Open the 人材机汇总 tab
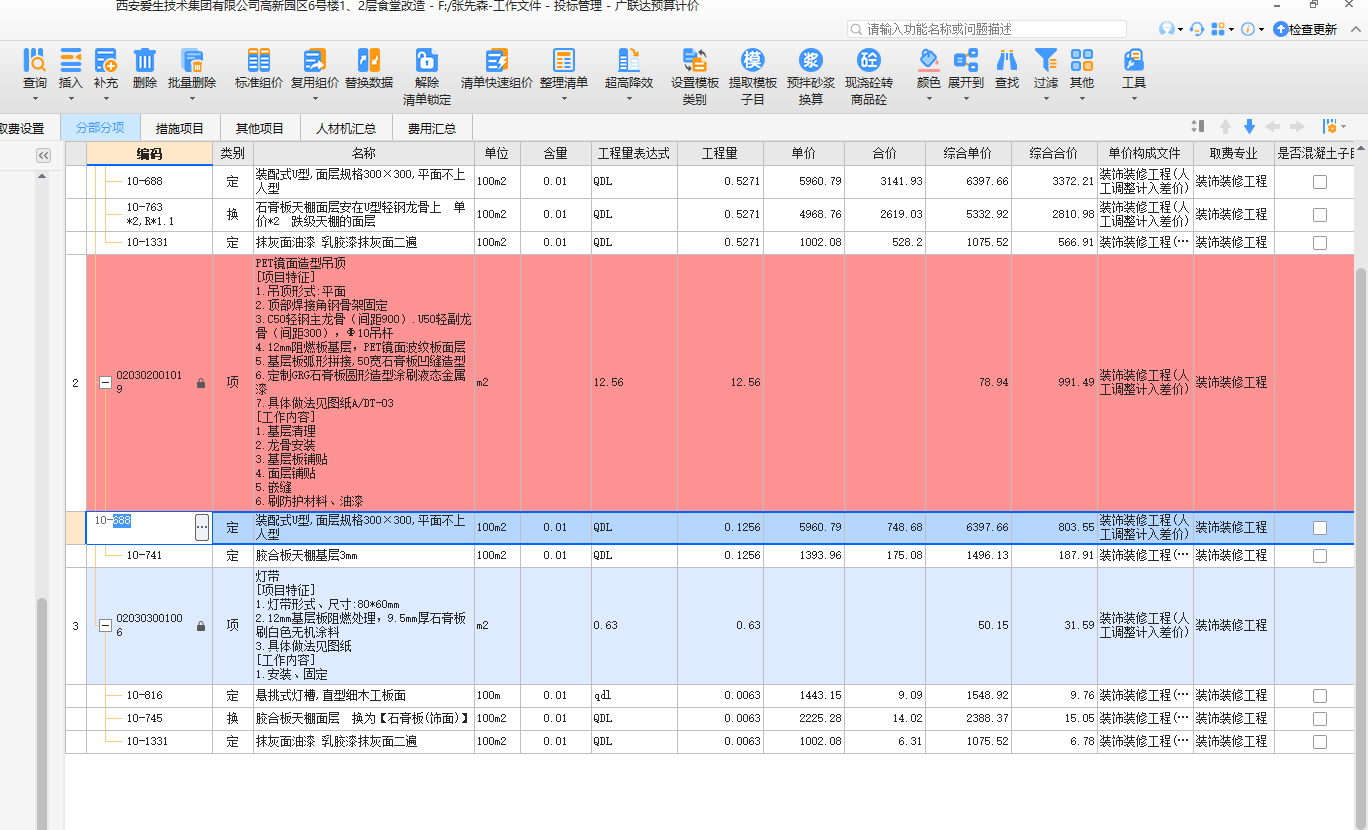 click(x=346, y=128)
